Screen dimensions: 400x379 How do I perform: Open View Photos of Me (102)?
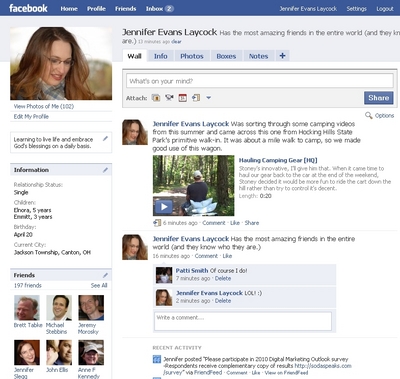click(44, 106)
